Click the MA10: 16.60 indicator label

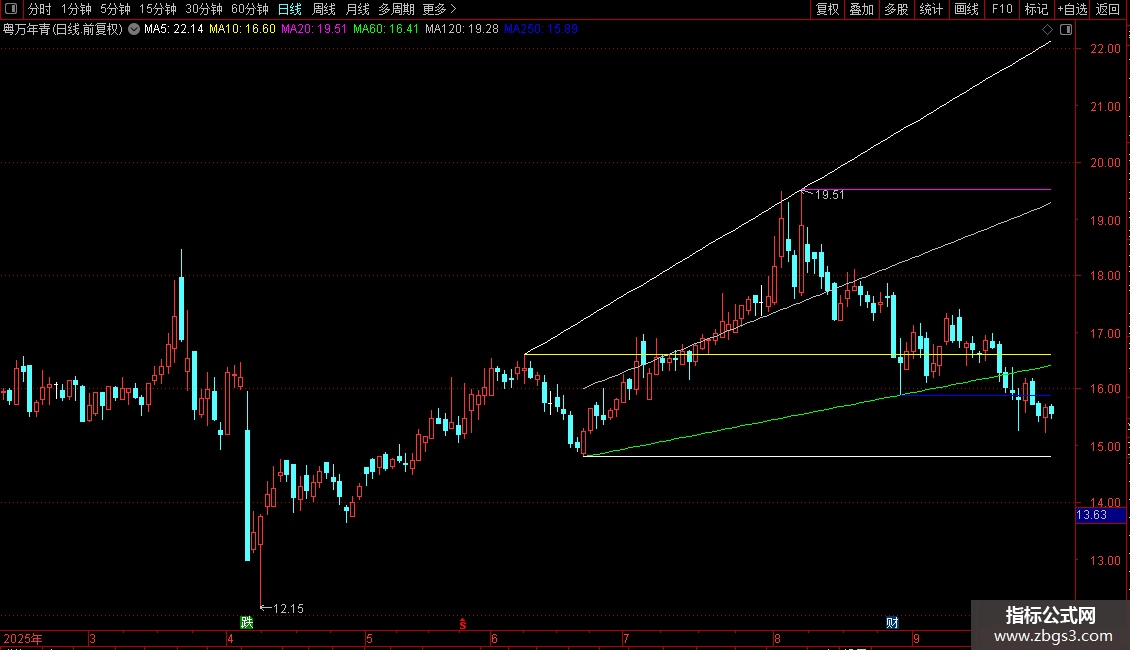(242, 29)
